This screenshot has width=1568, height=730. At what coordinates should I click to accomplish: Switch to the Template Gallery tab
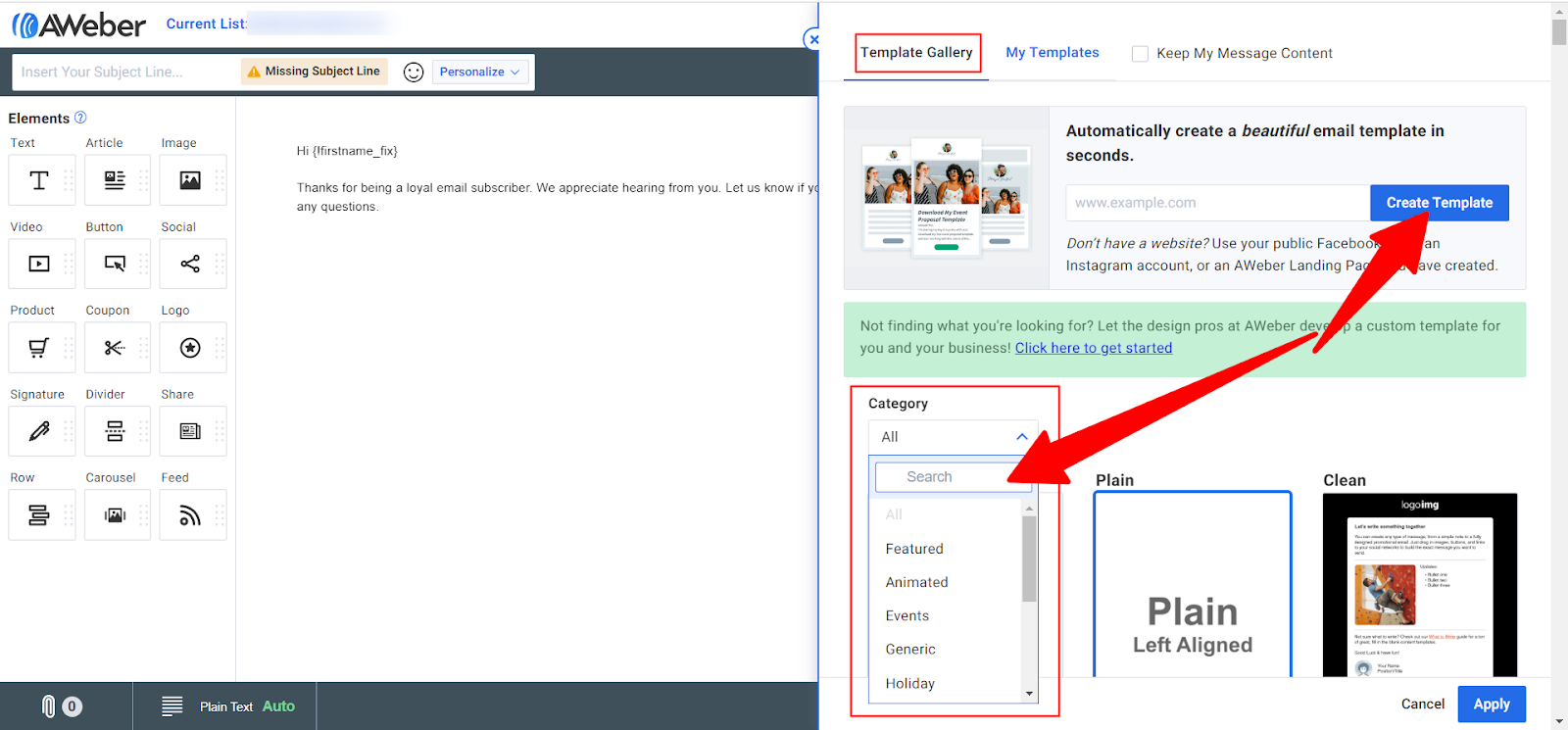pyautogui.click(x=916, y=53)
